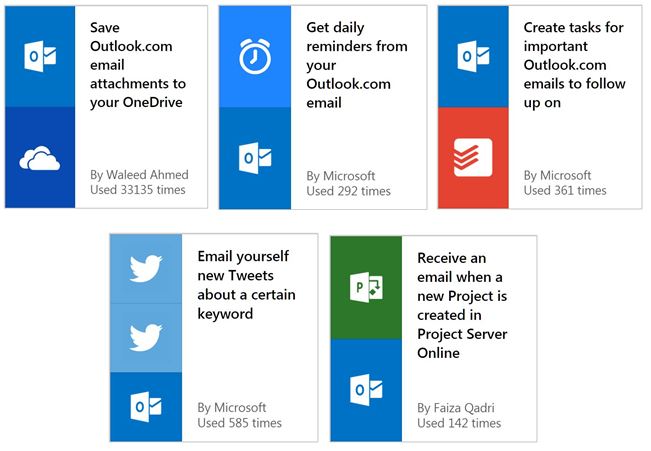Click 'Used 33135 times' usage text
651x451 pixels.
pos(138,190)
